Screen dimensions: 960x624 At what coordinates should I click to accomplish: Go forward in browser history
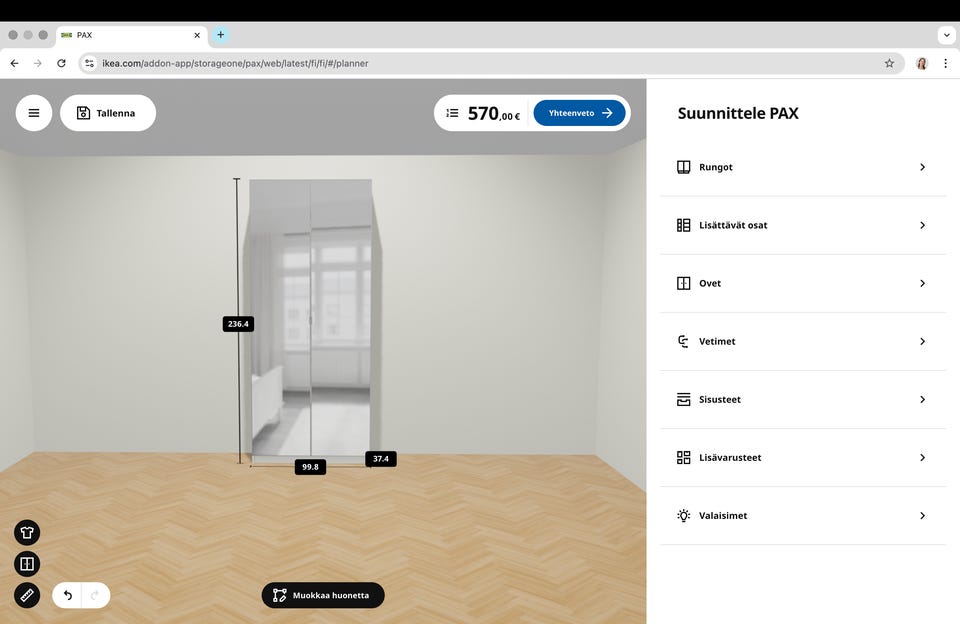[38, 63]
